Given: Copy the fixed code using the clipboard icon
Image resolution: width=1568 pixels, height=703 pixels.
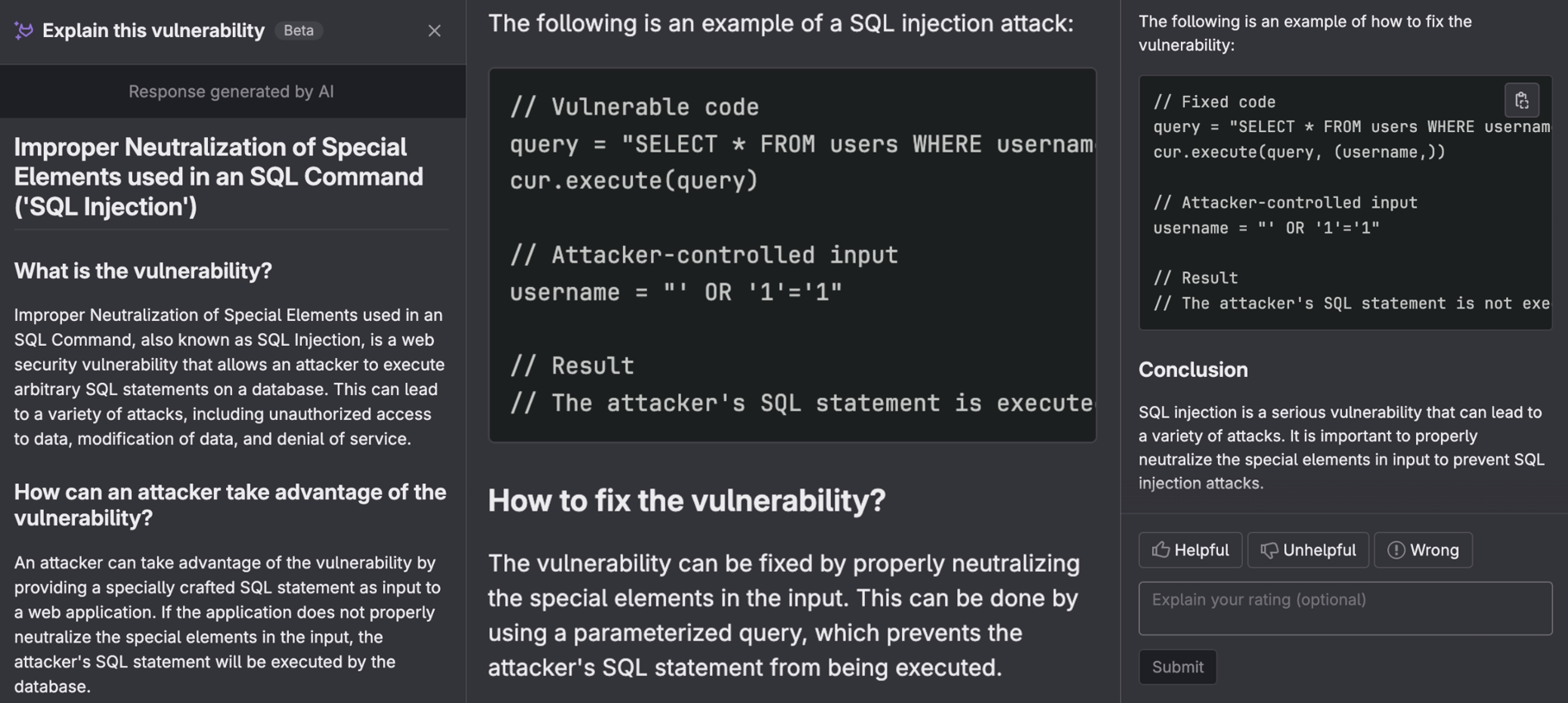Looking at the screenshot, I should click(1523, 100).
